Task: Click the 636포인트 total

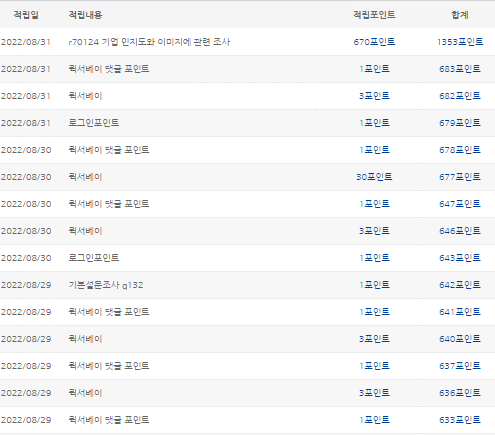Action: point(460,393)
